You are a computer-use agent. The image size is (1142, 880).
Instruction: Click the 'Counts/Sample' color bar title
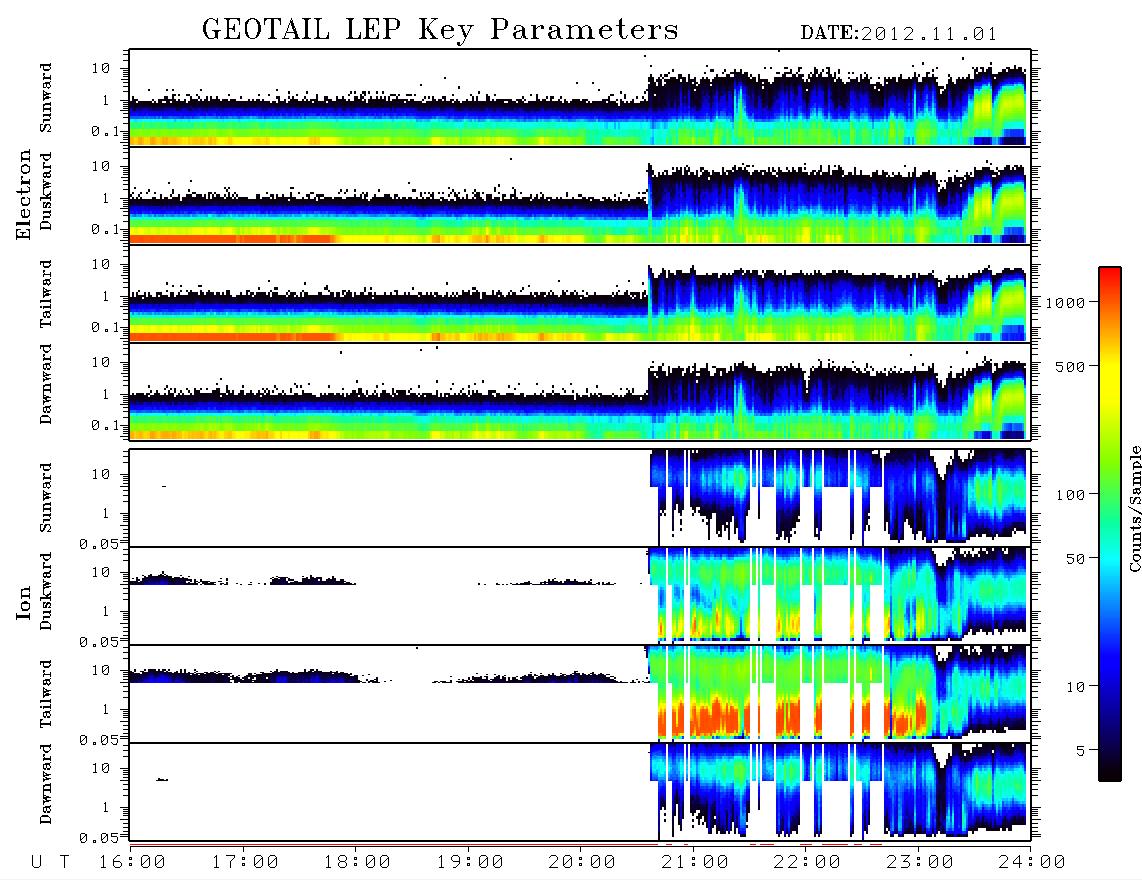pos(1134,509)
